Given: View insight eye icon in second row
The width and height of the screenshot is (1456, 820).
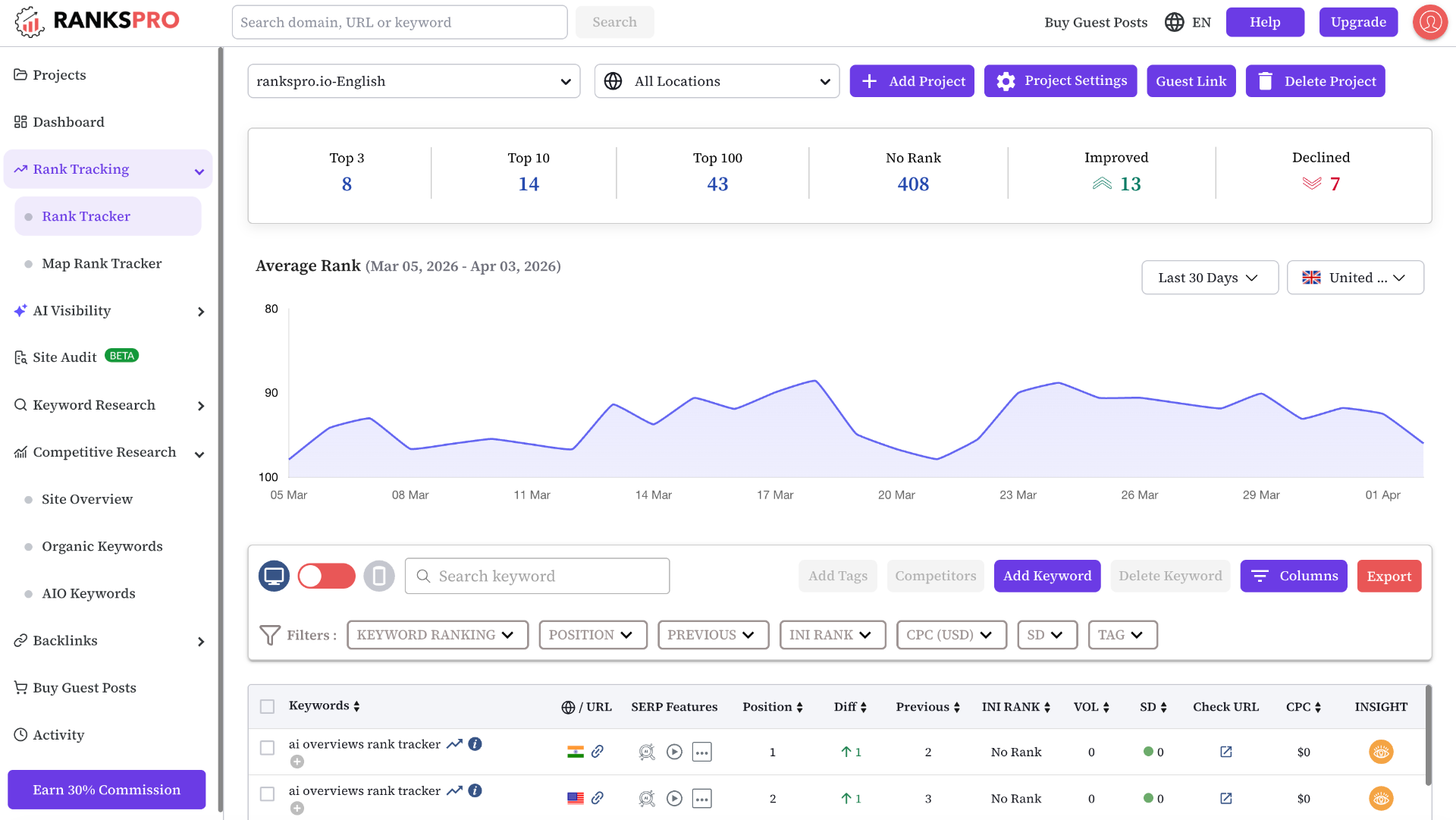Looking at the screenshot, I should [x=1381, y=798].
